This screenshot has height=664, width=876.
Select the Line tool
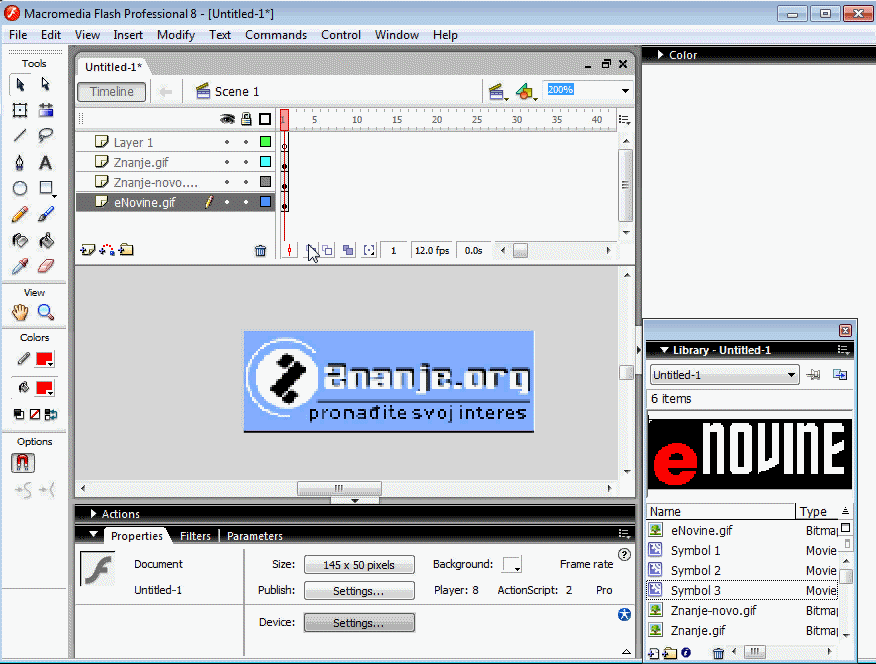20,135
